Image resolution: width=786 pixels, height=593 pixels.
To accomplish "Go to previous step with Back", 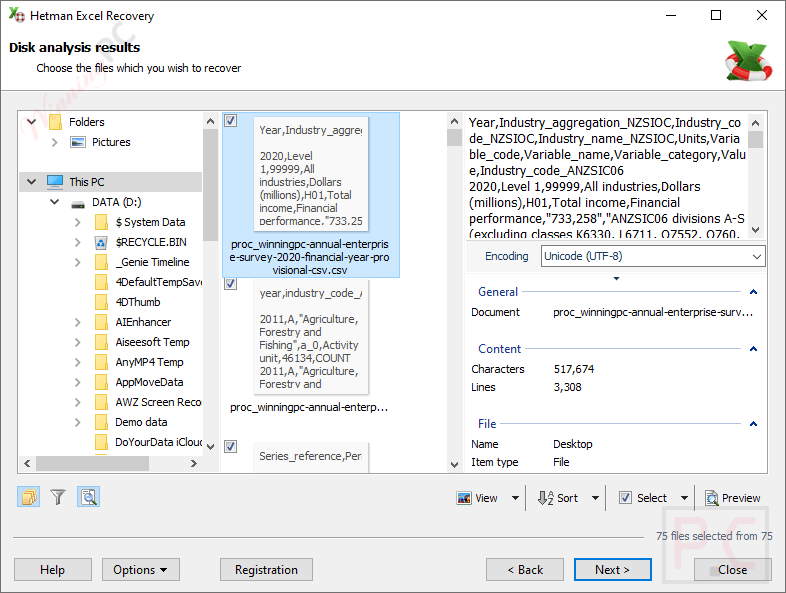I will (x=525, y=570).
